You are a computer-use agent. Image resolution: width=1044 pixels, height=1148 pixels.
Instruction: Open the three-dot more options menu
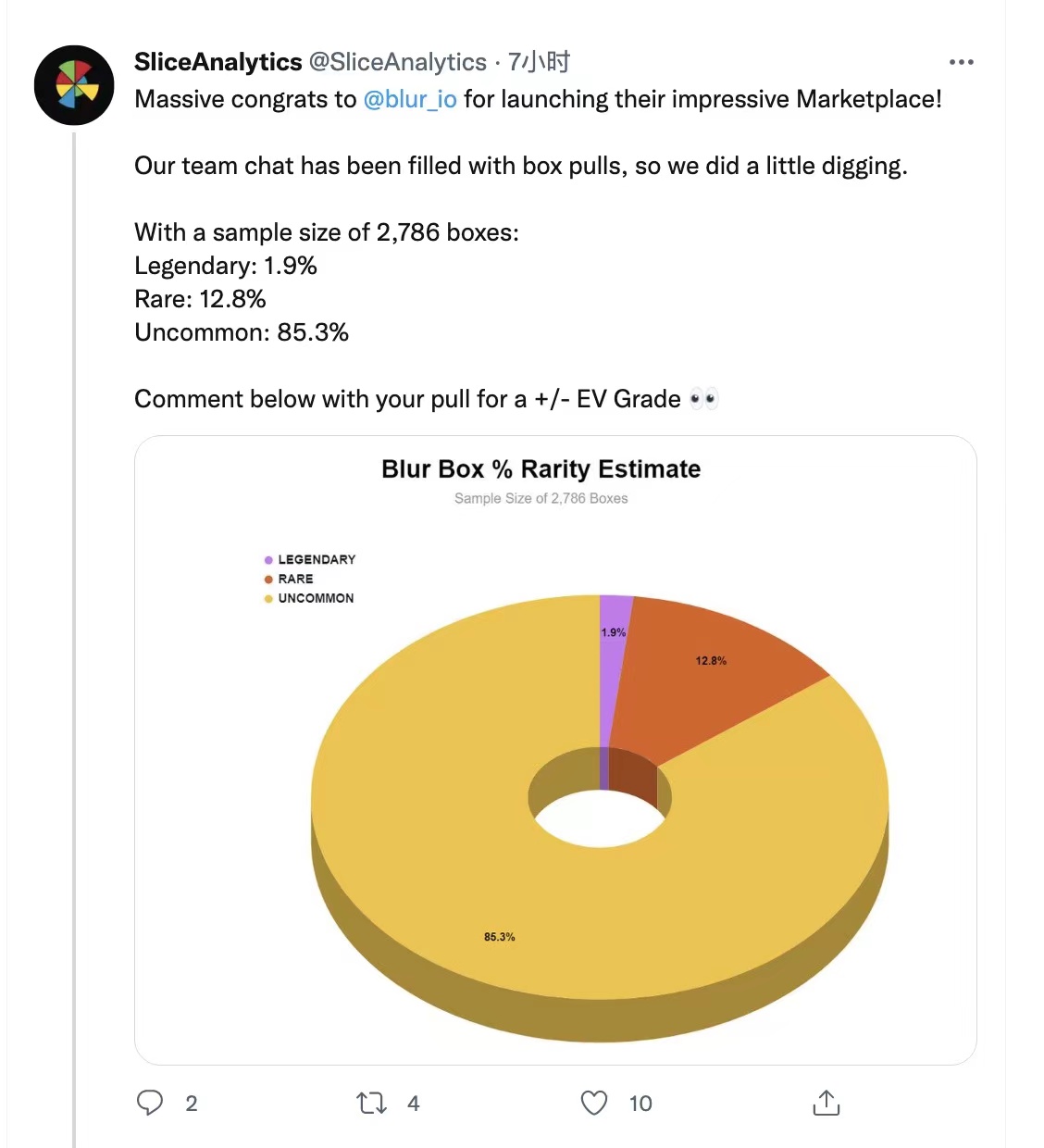[x=962, y=62]
